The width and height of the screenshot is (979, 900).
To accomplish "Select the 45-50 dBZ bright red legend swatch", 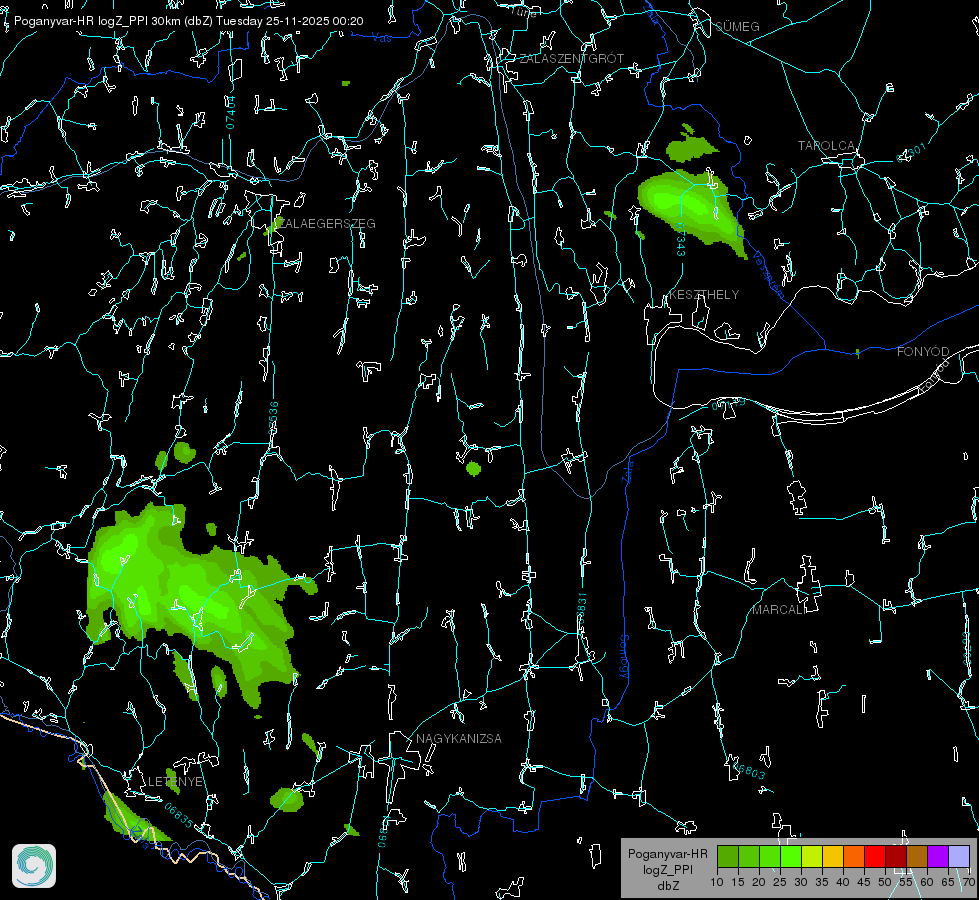I will coord(875,856).
